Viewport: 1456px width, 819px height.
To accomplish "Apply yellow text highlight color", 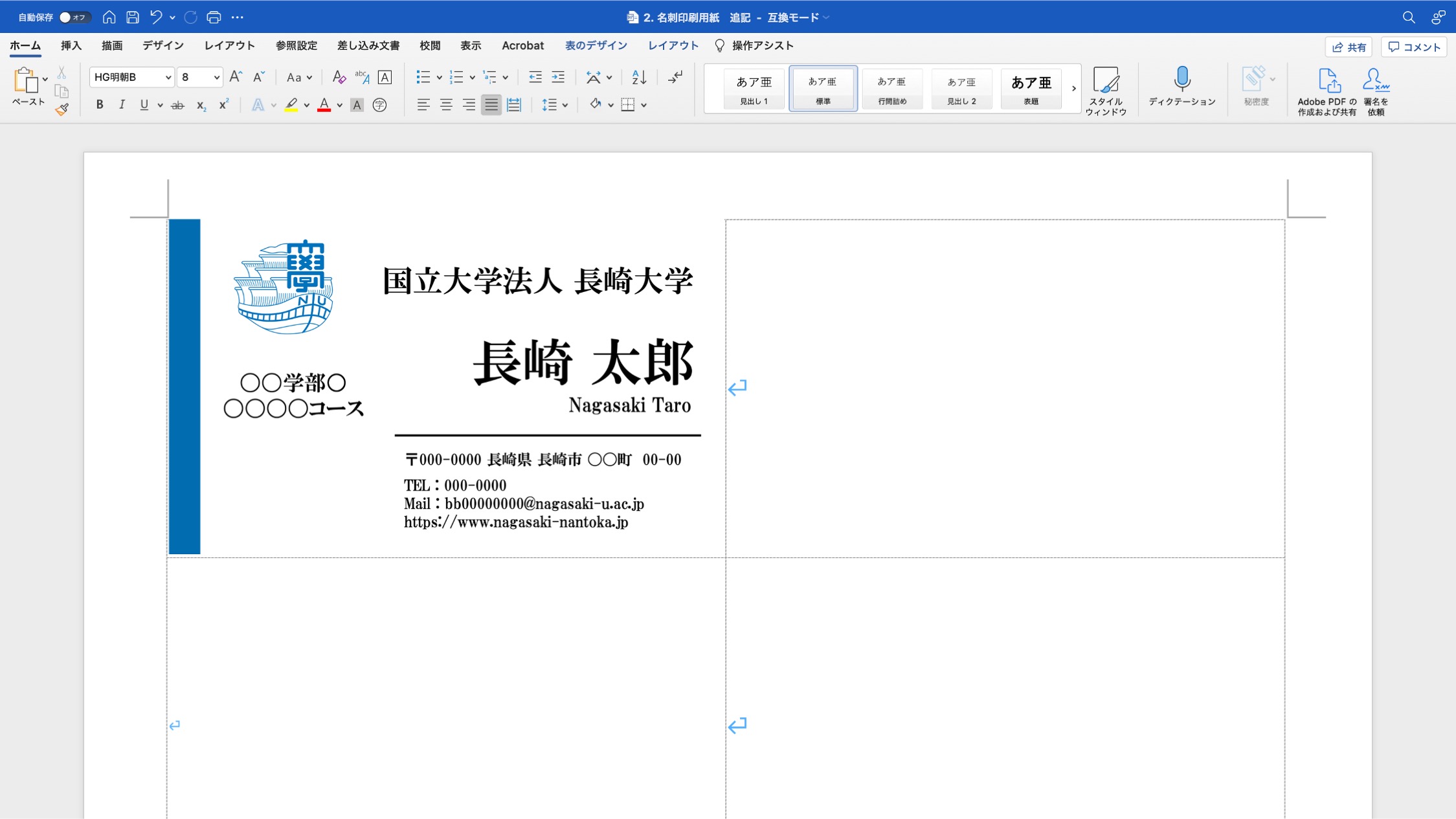I will coord(291,105).
